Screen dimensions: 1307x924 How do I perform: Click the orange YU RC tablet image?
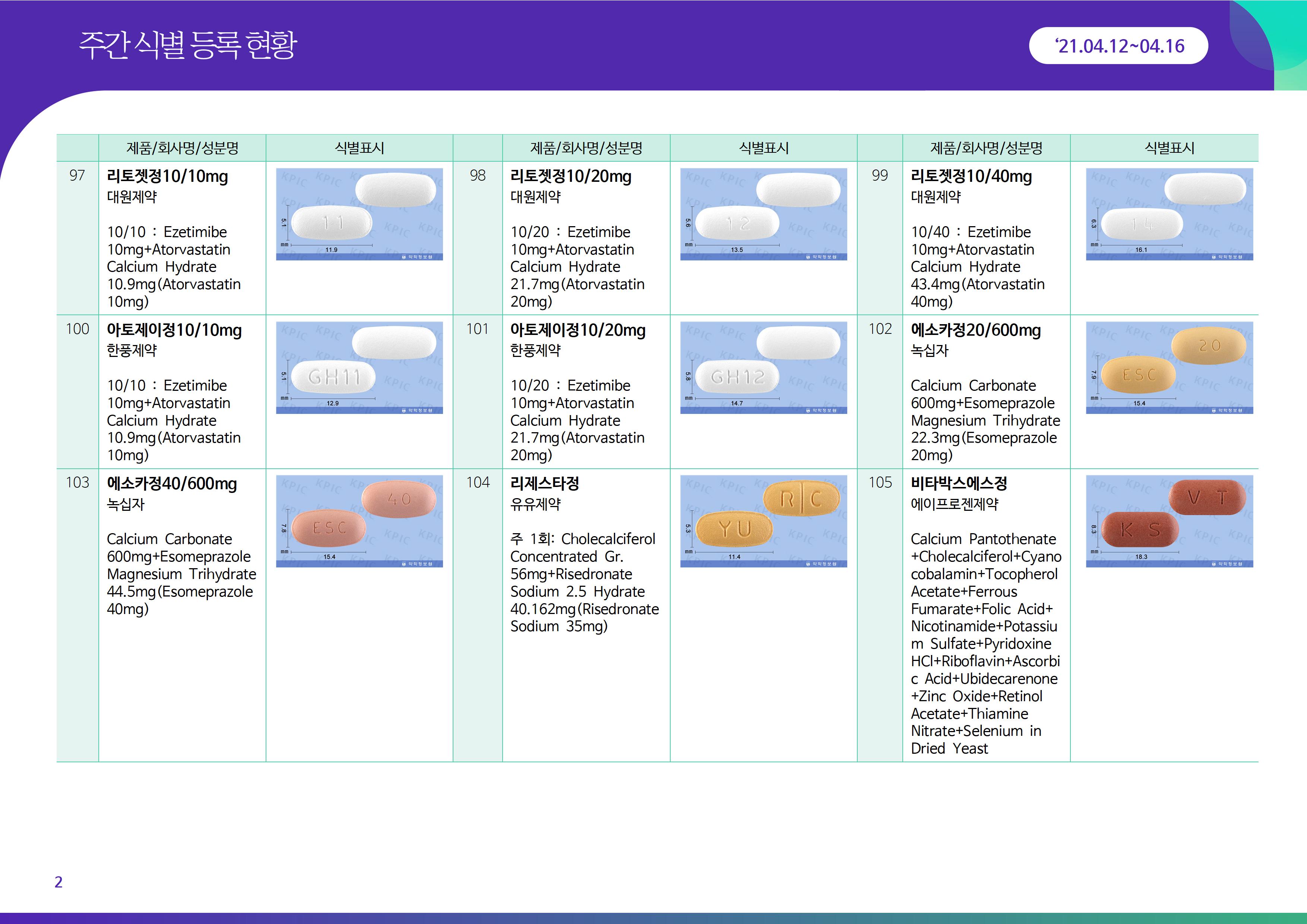763,521
